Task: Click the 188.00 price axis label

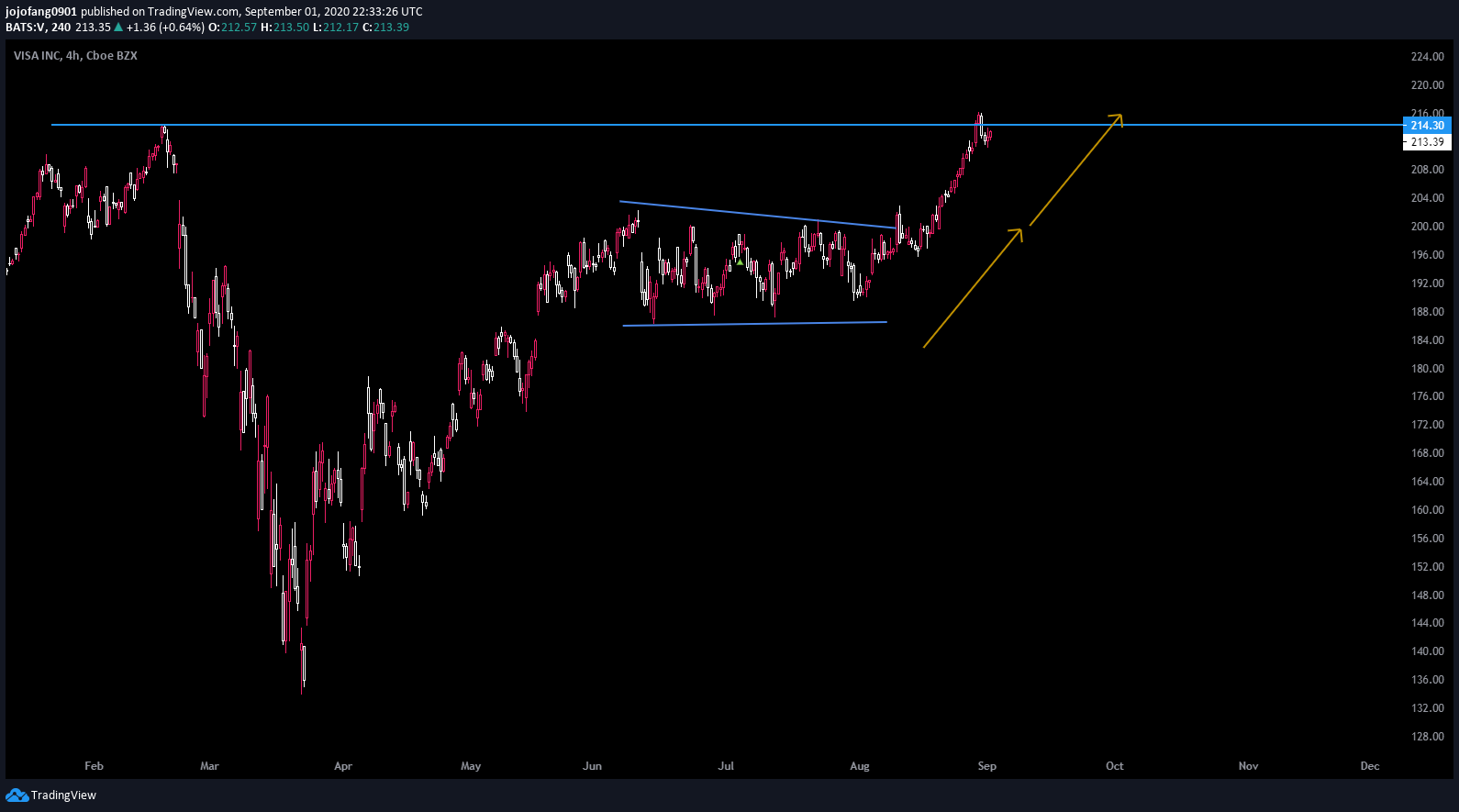Action: tap(1427, 312)
